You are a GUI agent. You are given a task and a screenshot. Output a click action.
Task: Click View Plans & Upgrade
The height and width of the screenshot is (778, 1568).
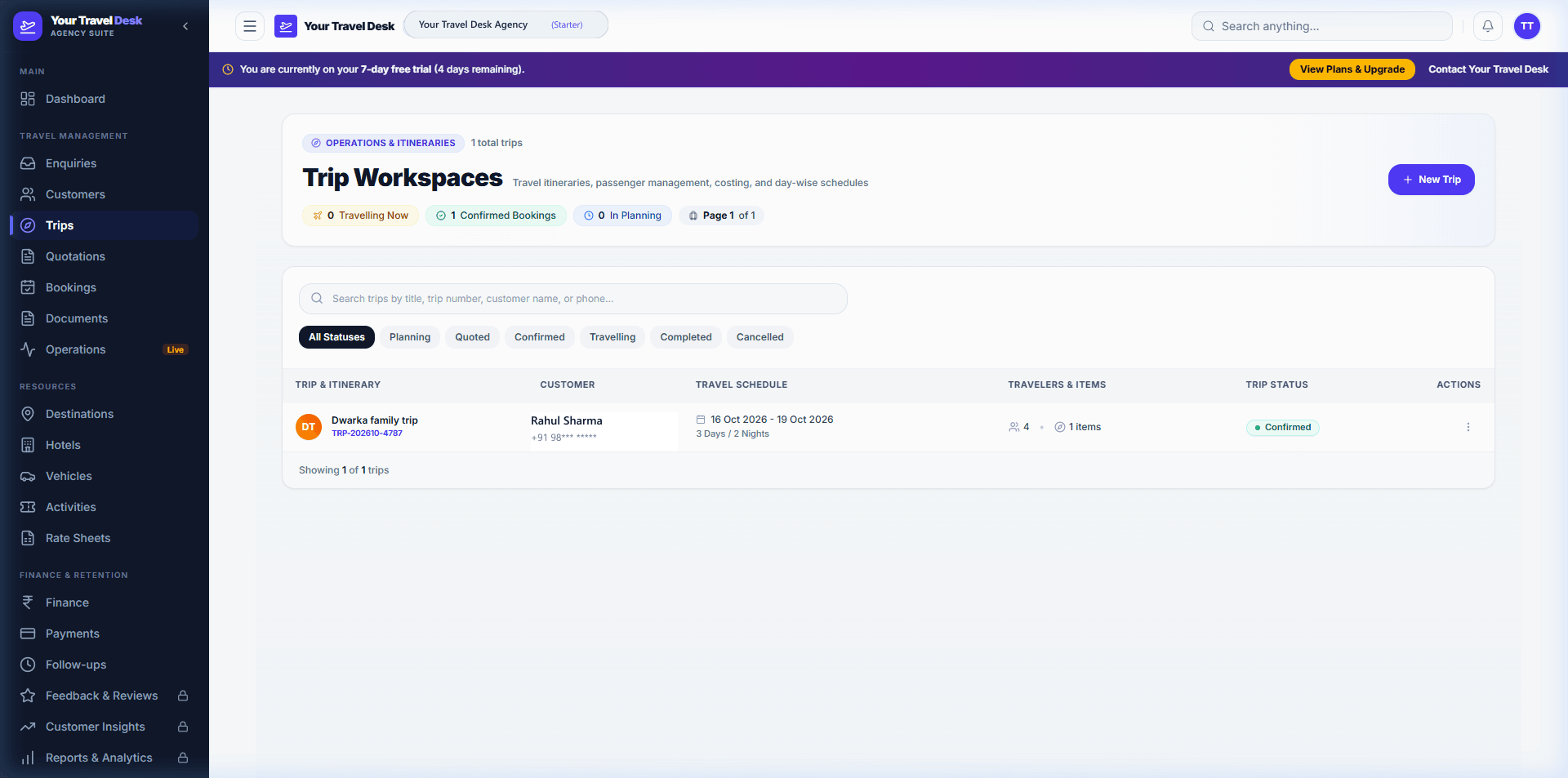point(1352,69)
